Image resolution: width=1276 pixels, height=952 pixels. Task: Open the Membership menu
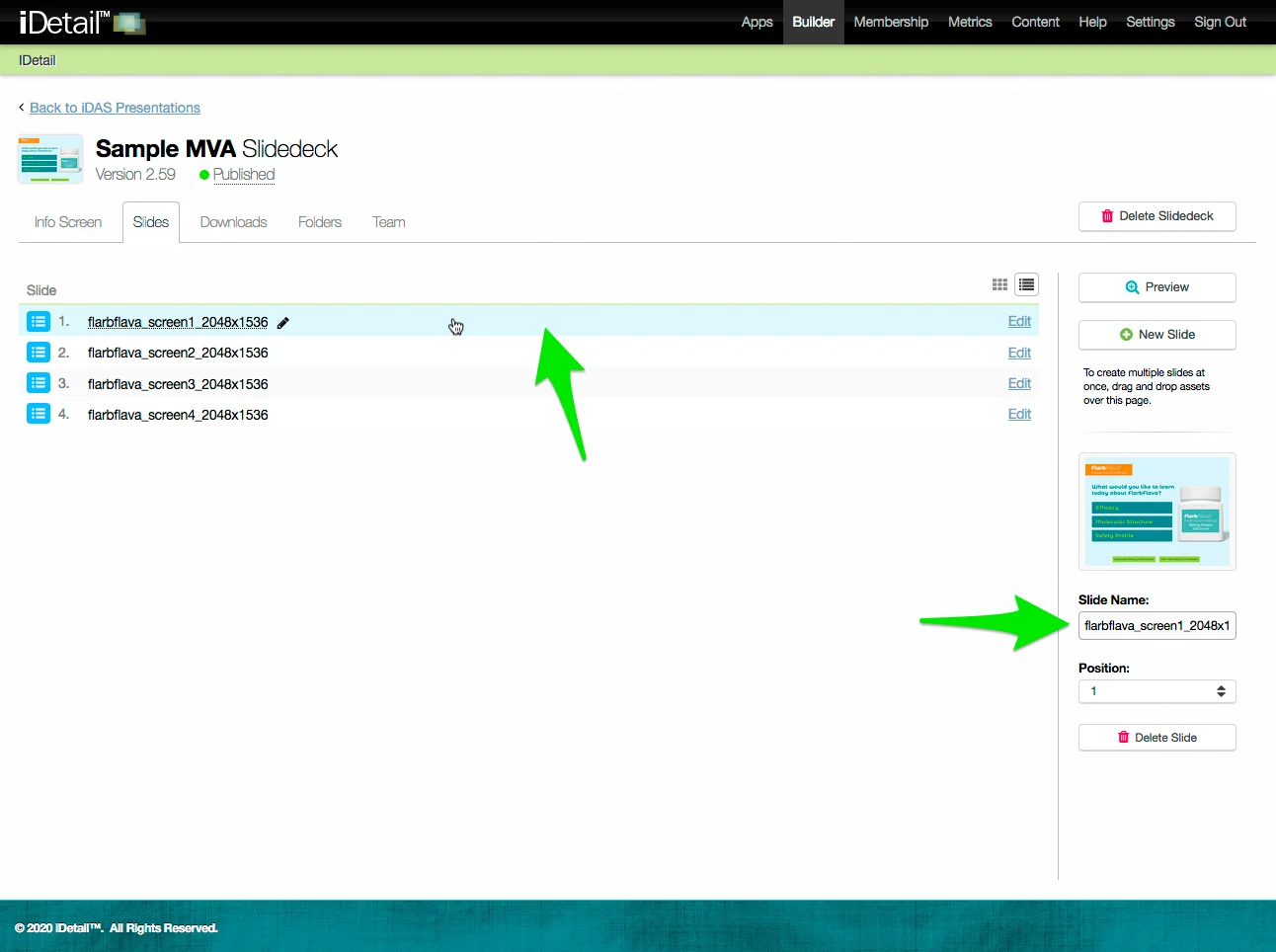click(x=891, y=22)
